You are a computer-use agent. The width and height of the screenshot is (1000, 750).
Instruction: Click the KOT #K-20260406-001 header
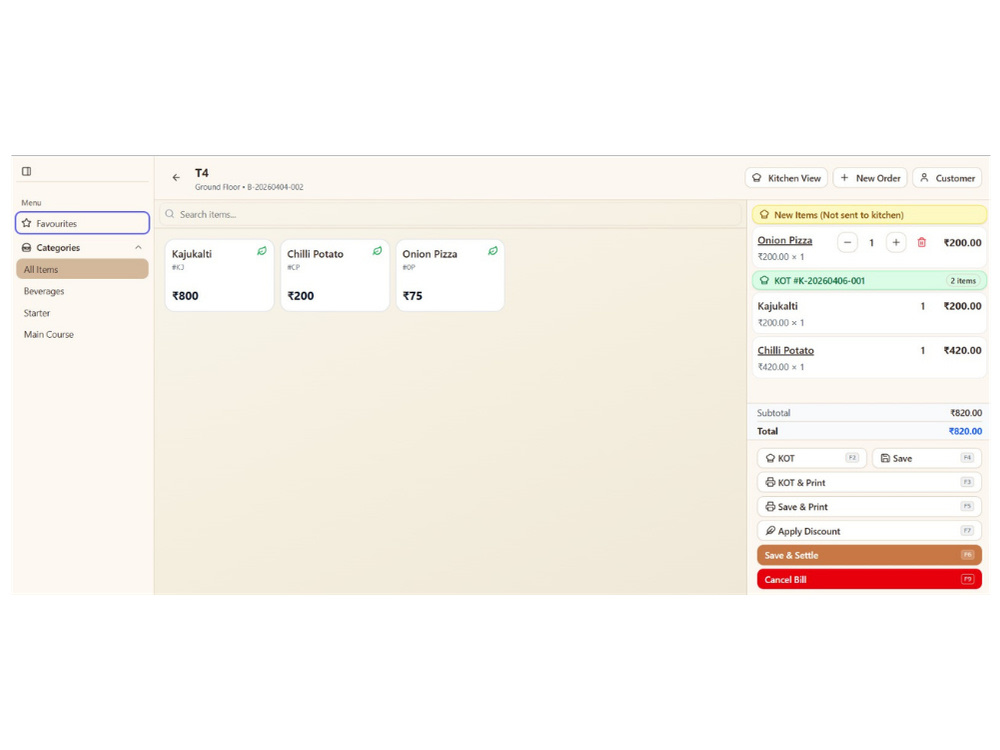click(x=869, y=281)
